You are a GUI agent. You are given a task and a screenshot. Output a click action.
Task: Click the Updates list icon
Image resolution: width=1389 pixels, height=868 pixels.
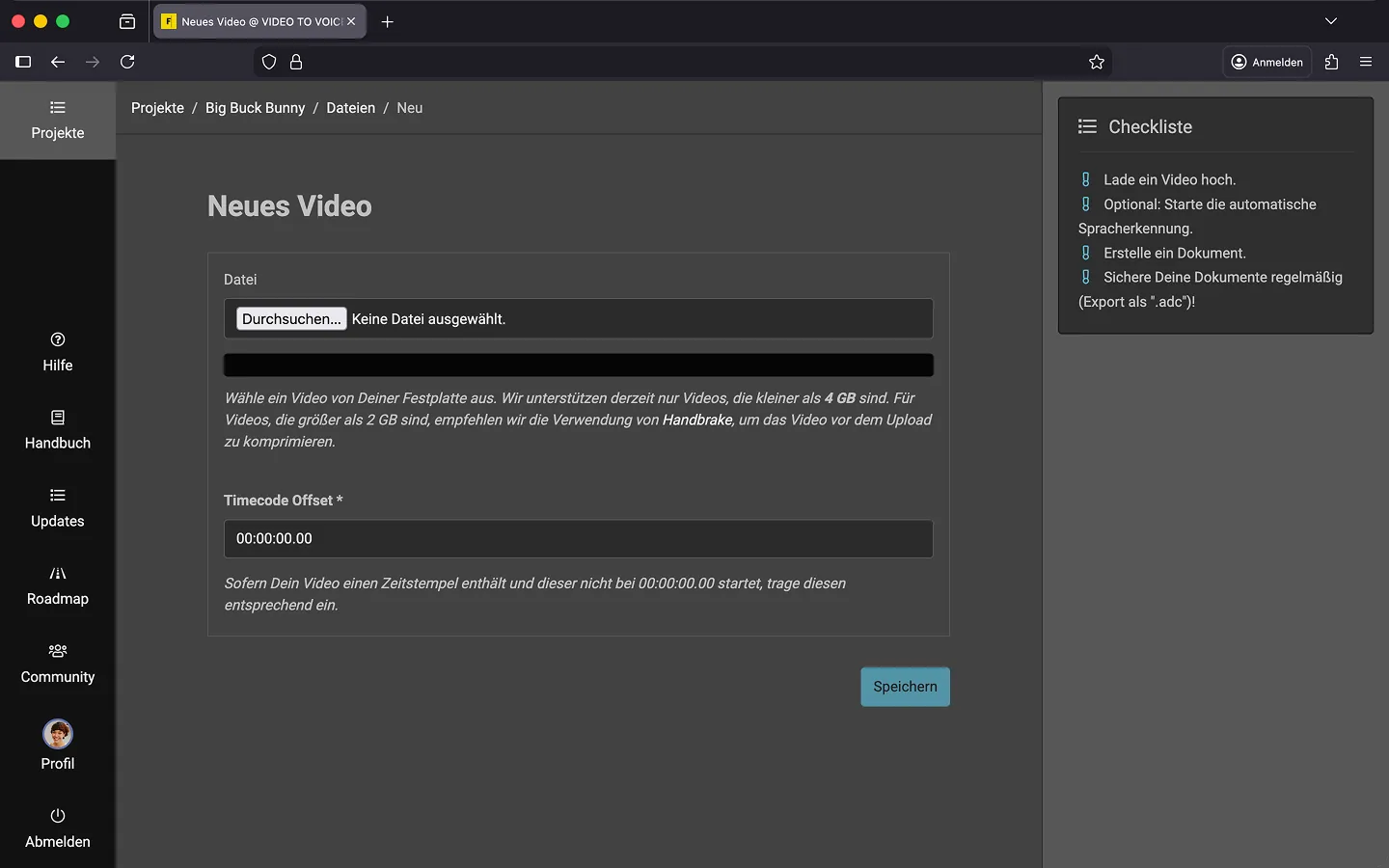tap(58, 496)
